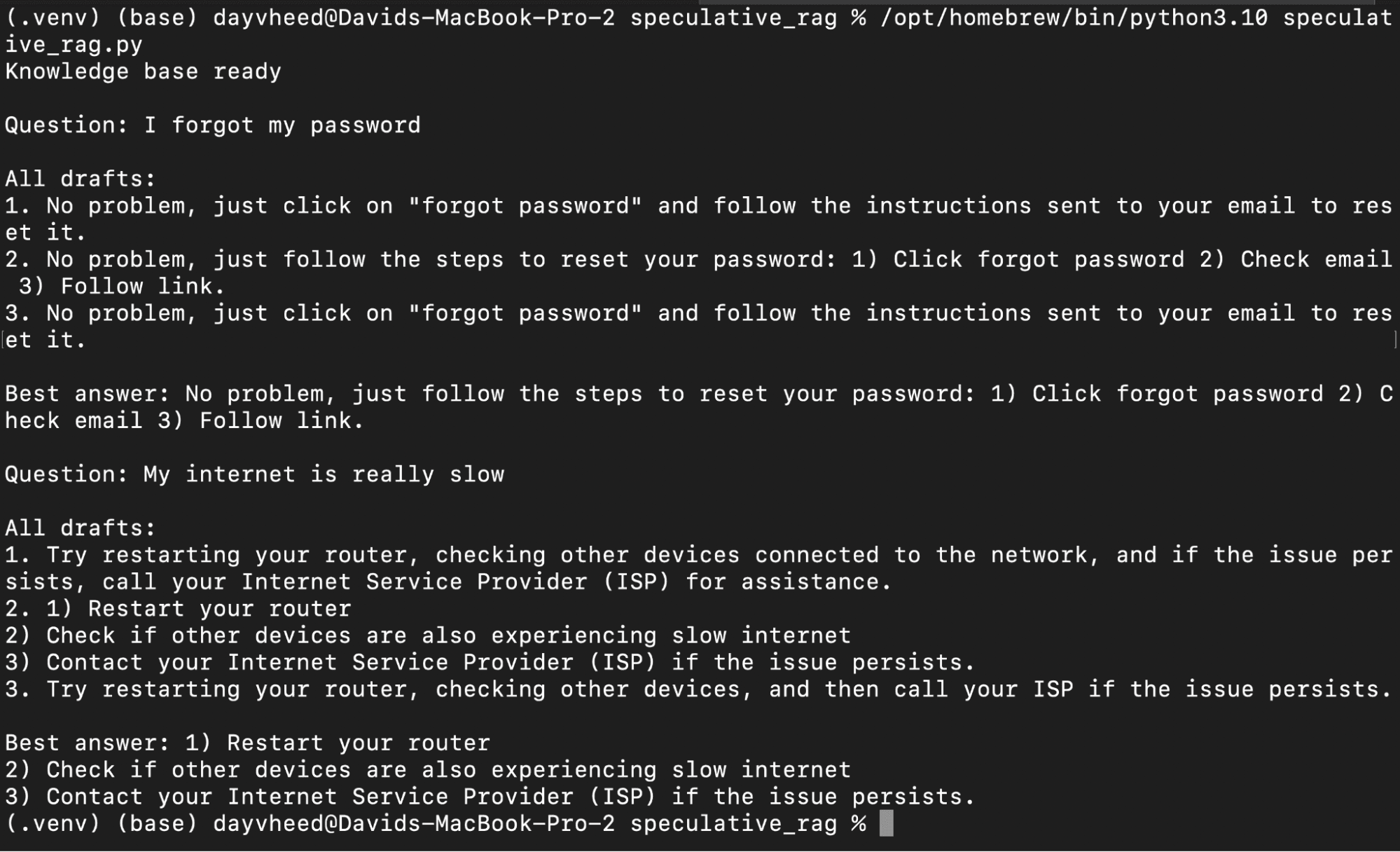
Task: Click the "/opt/homebrew/bin/python3.10" path in the command
Action: (x=1074, y=18)
